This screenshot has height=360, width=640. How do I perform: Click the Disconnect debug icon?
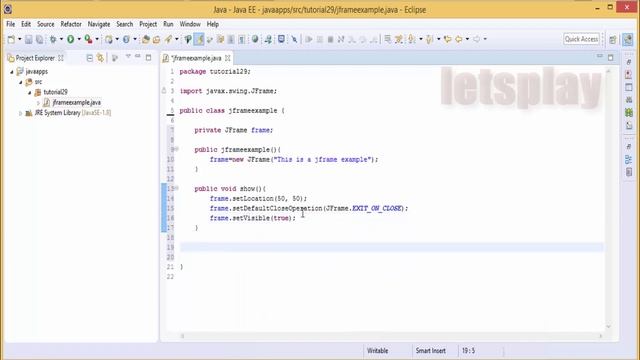coord(341,39)
